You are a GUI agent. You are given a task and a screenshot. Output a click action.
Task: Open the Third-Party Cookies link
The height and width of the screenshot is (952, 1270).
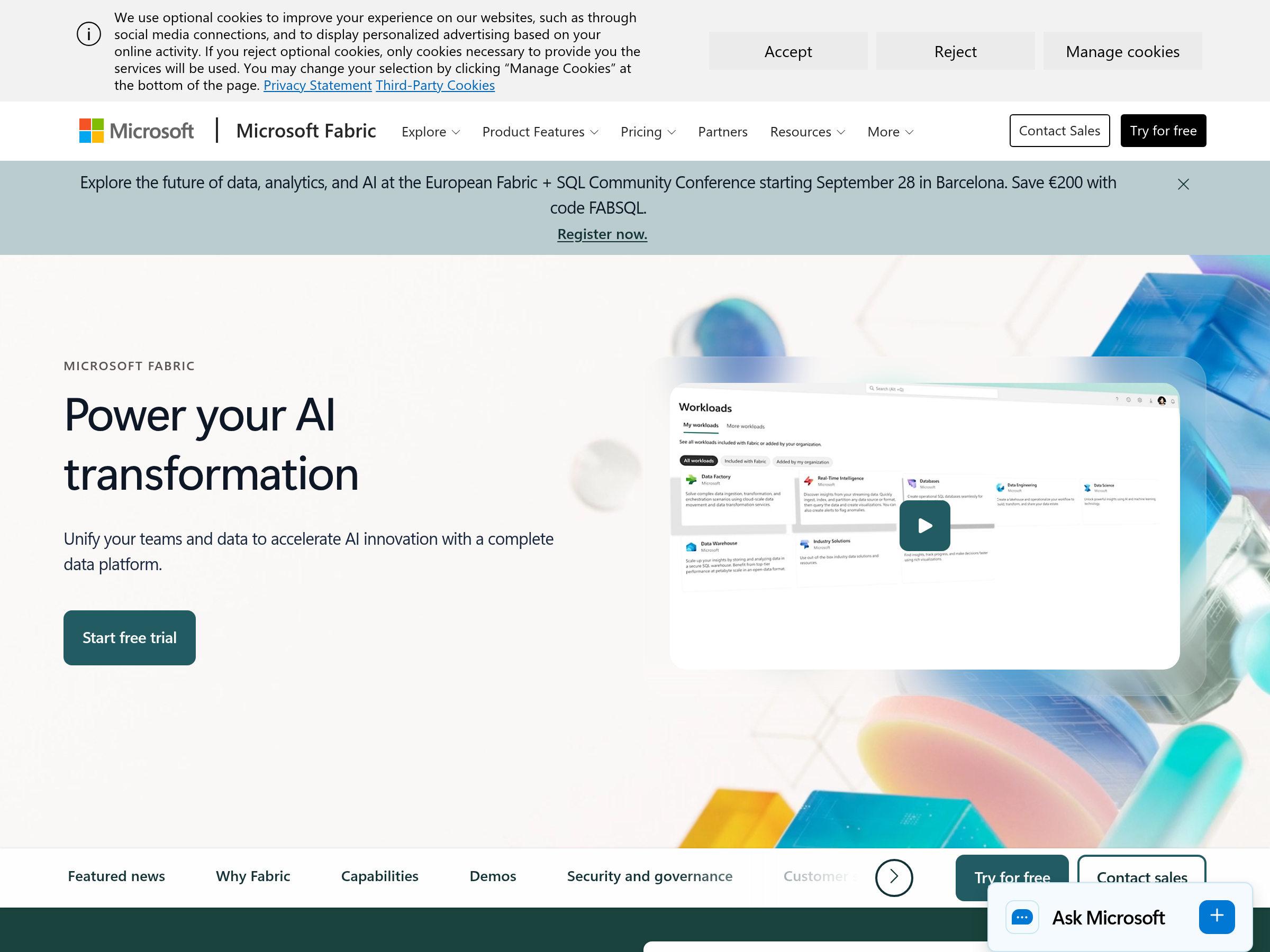(435, 85)
